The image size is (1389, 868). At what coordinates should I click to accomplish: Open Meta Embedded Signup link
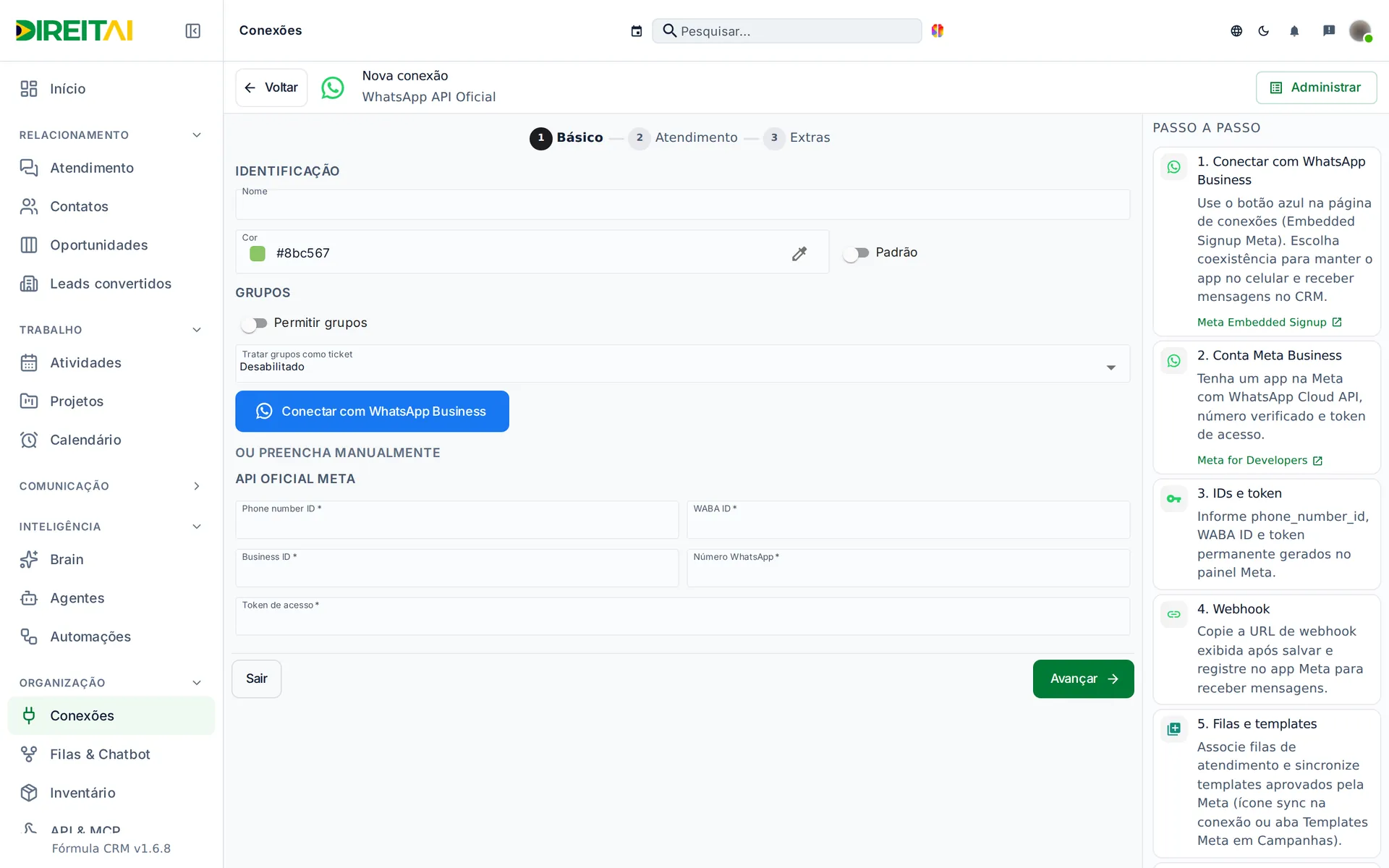click(x=1269, y=323)
